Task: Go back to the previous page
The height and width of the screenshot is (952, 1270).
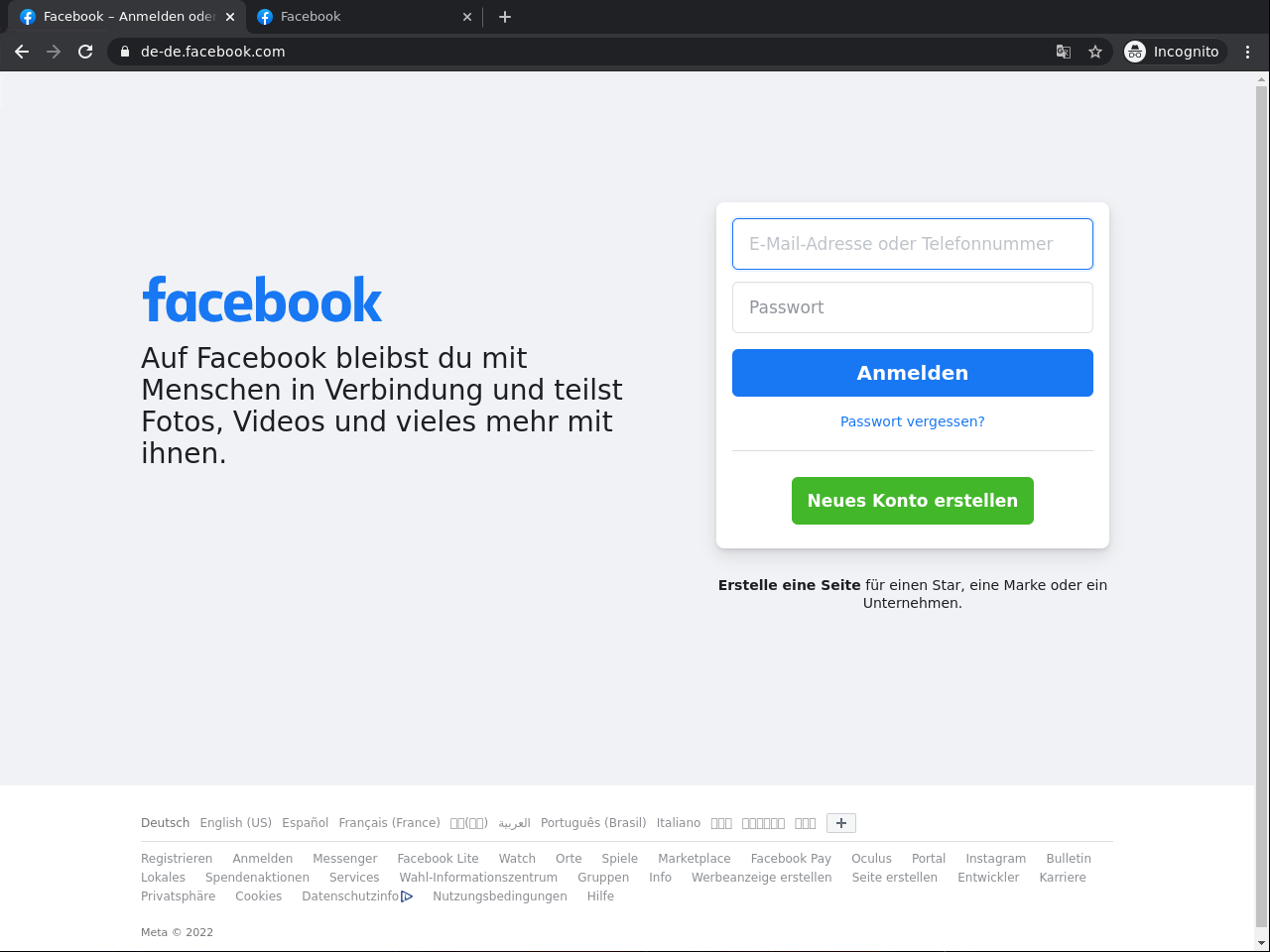Action: point(22,52)
